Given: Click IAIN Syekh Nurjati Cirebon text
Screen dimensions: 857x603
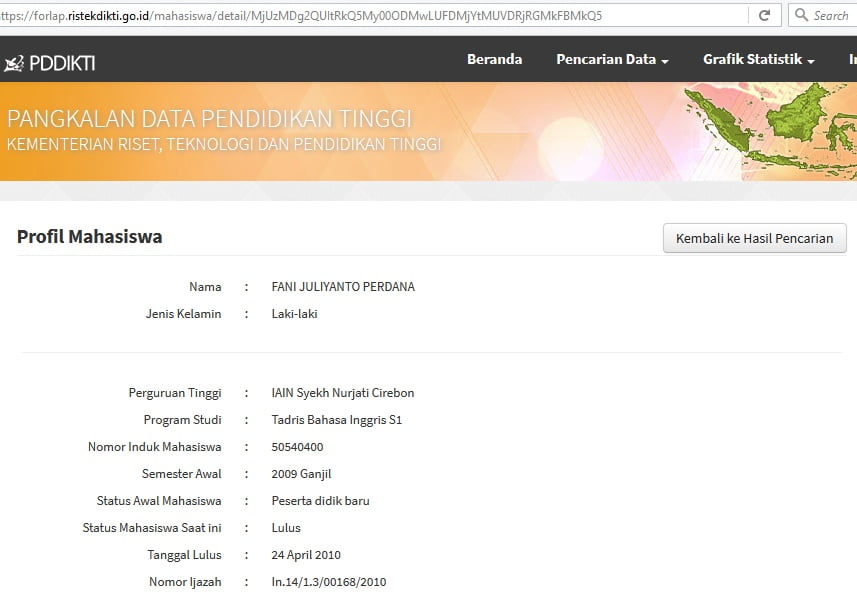Looking at the screenshot, I should coord(343,393).
